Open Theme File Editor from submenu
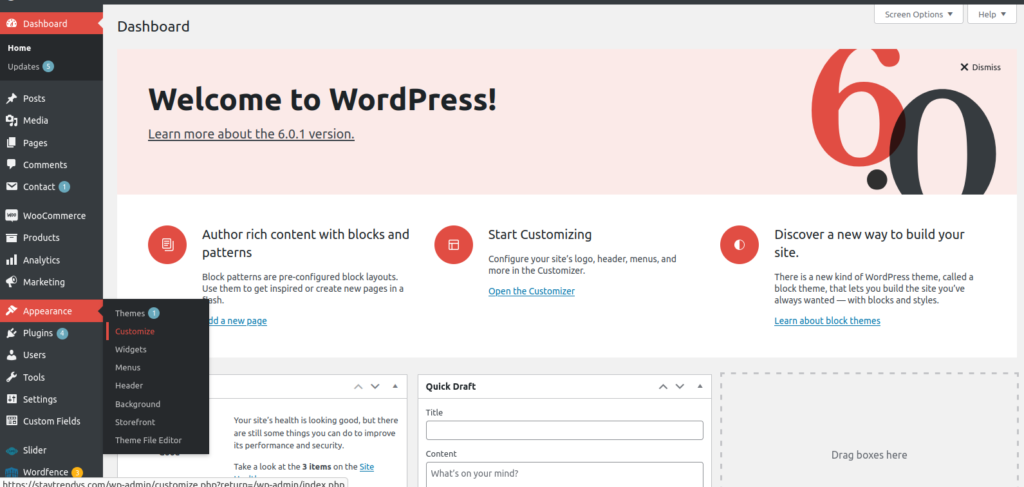1024x487 pixels. pos(148,440)
